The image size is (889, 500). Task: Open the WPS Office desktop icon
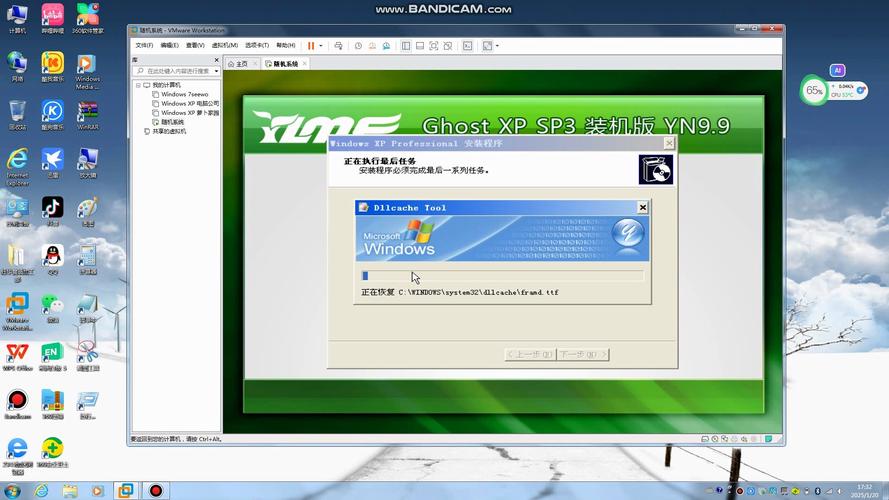point(17,357)
